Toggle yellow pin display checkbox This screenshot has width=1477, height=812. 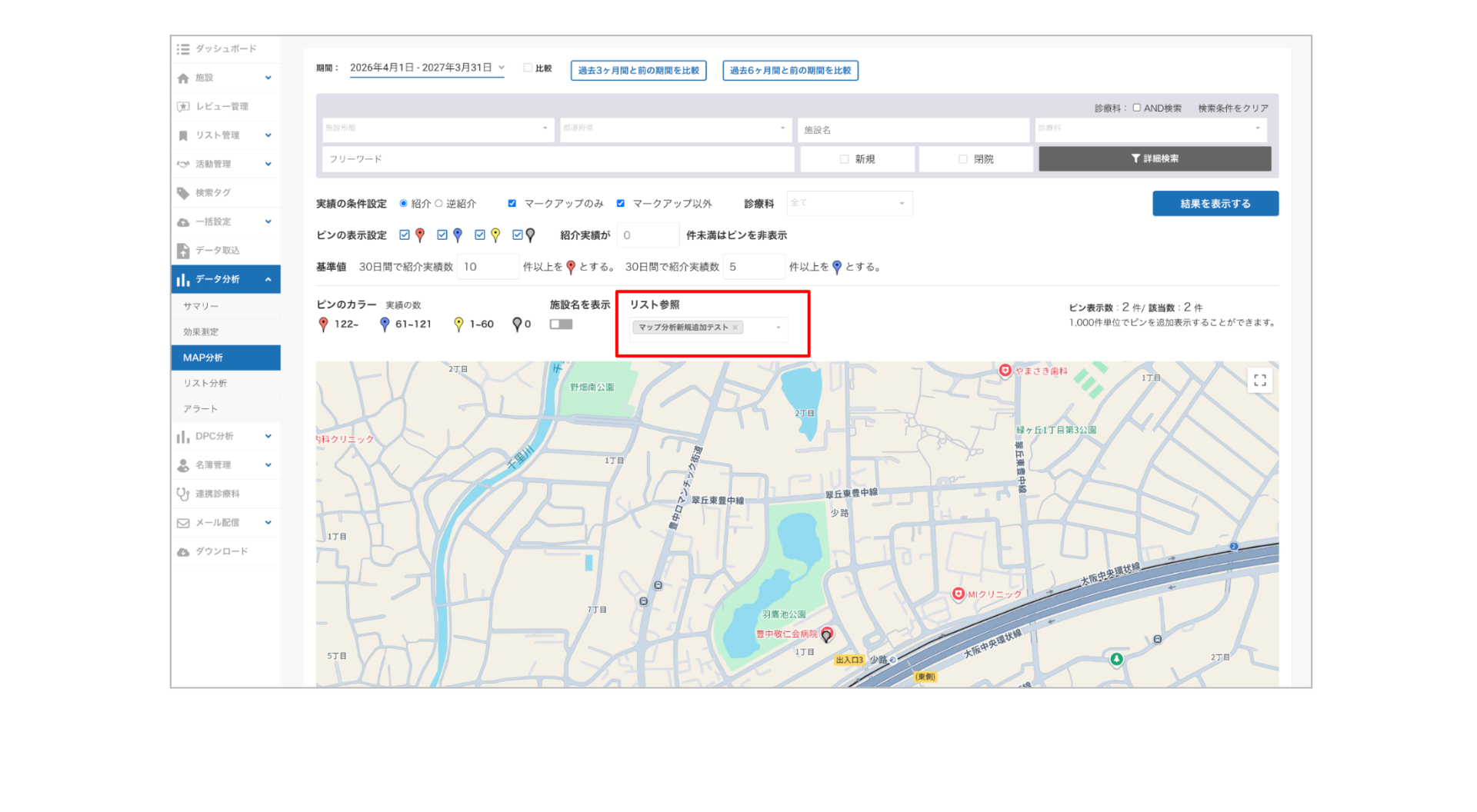(x=479, y=235)
